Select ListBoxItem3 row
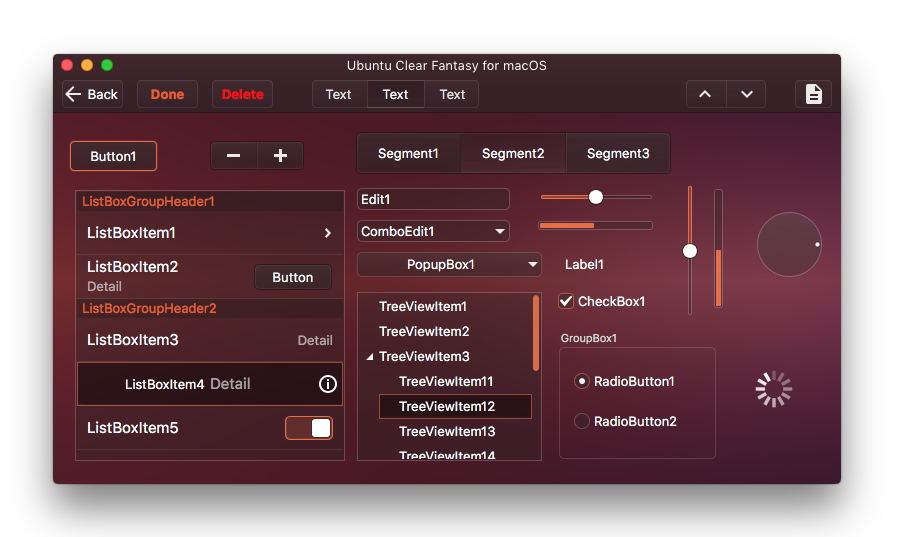Viewport: 900px width, 537px height. 210,340
